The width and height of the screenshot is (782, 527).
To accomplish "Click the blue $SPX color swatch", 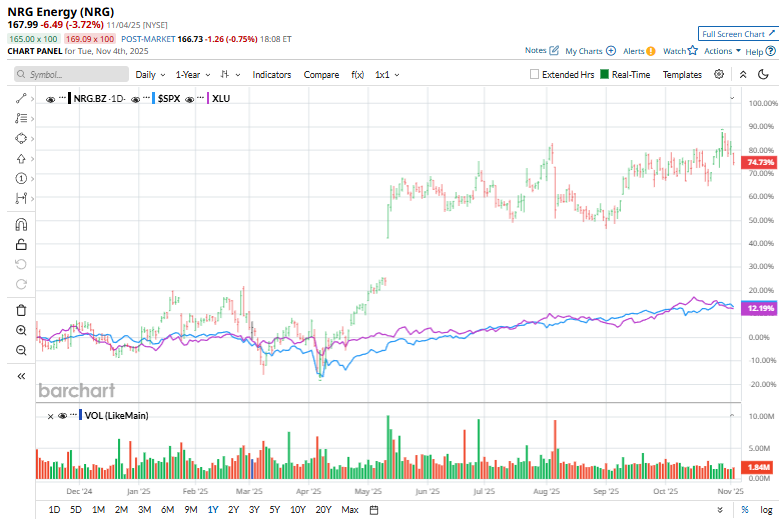I will [x=154, y=98].
